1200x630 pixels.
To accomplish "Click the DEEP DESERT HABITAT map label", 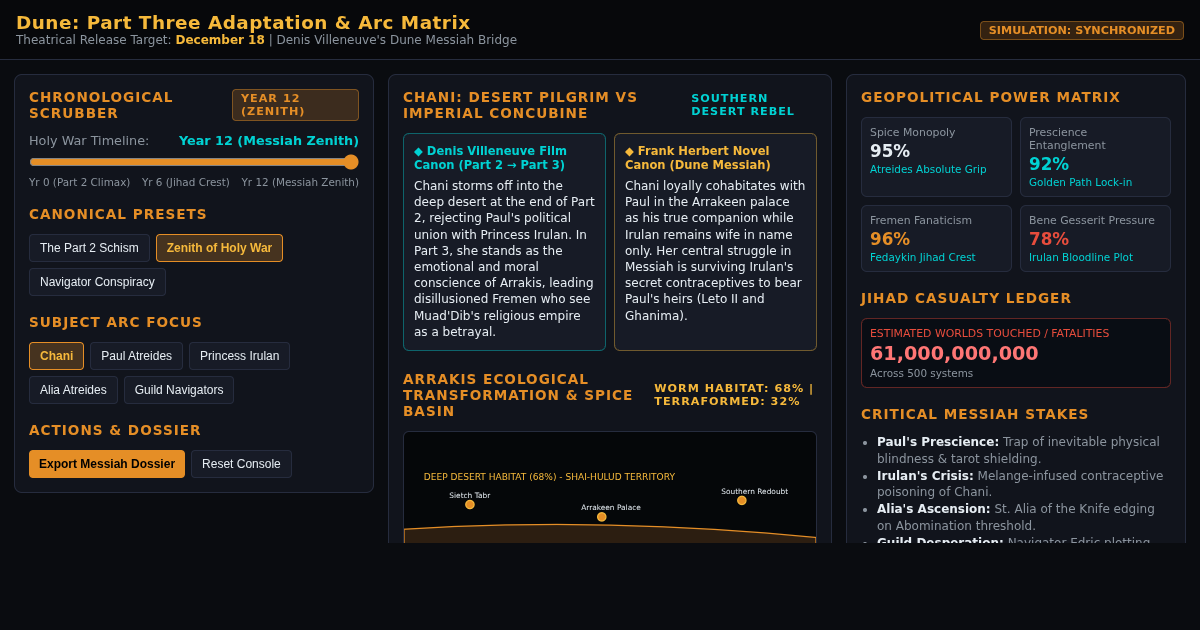I will pos(549,477).
